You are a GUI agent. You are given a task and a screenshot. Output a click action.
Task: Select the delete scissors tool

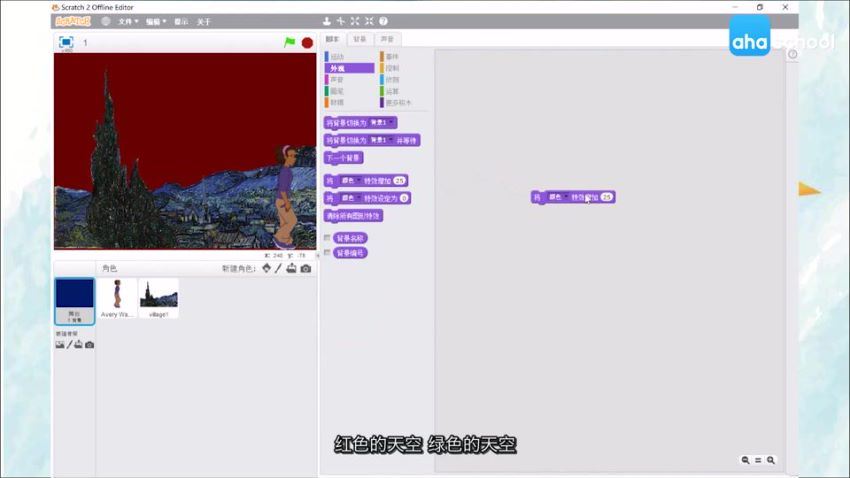coord(340,21)
